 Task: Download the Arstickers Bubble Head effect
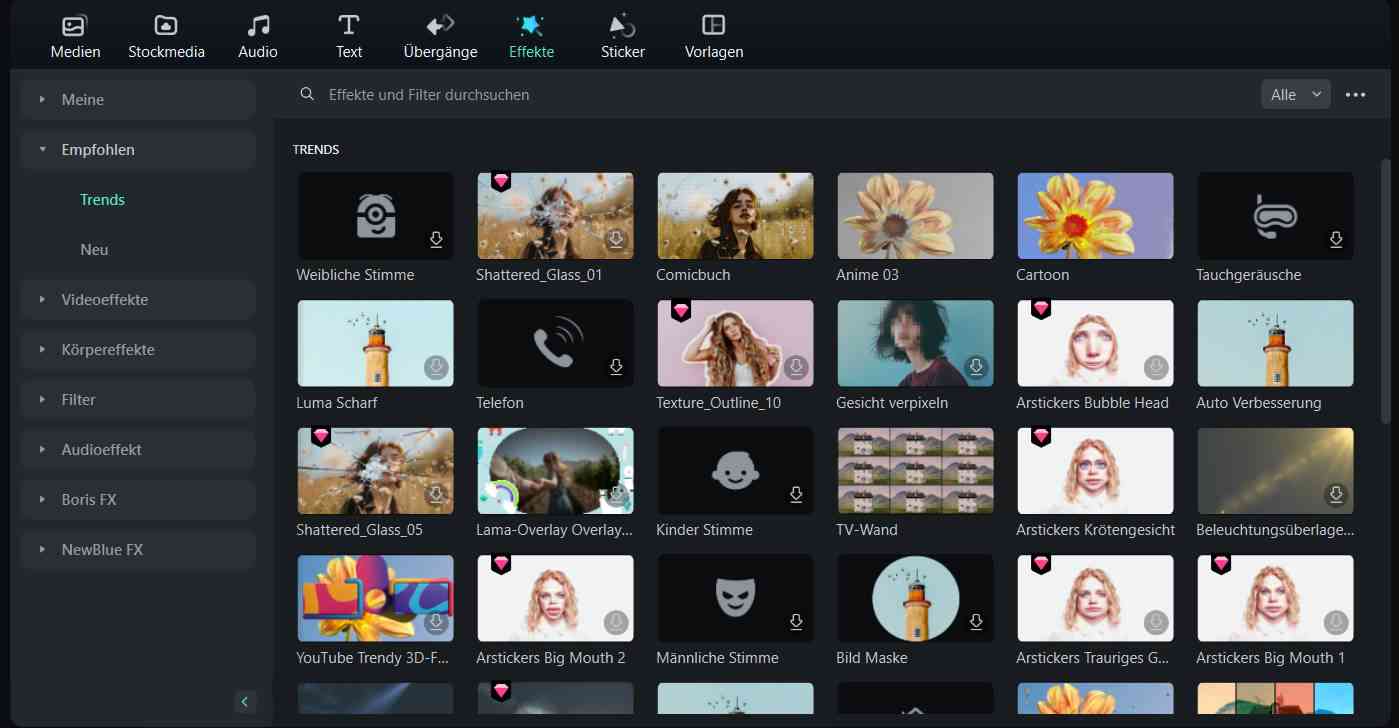click(x=1156, y=367)
